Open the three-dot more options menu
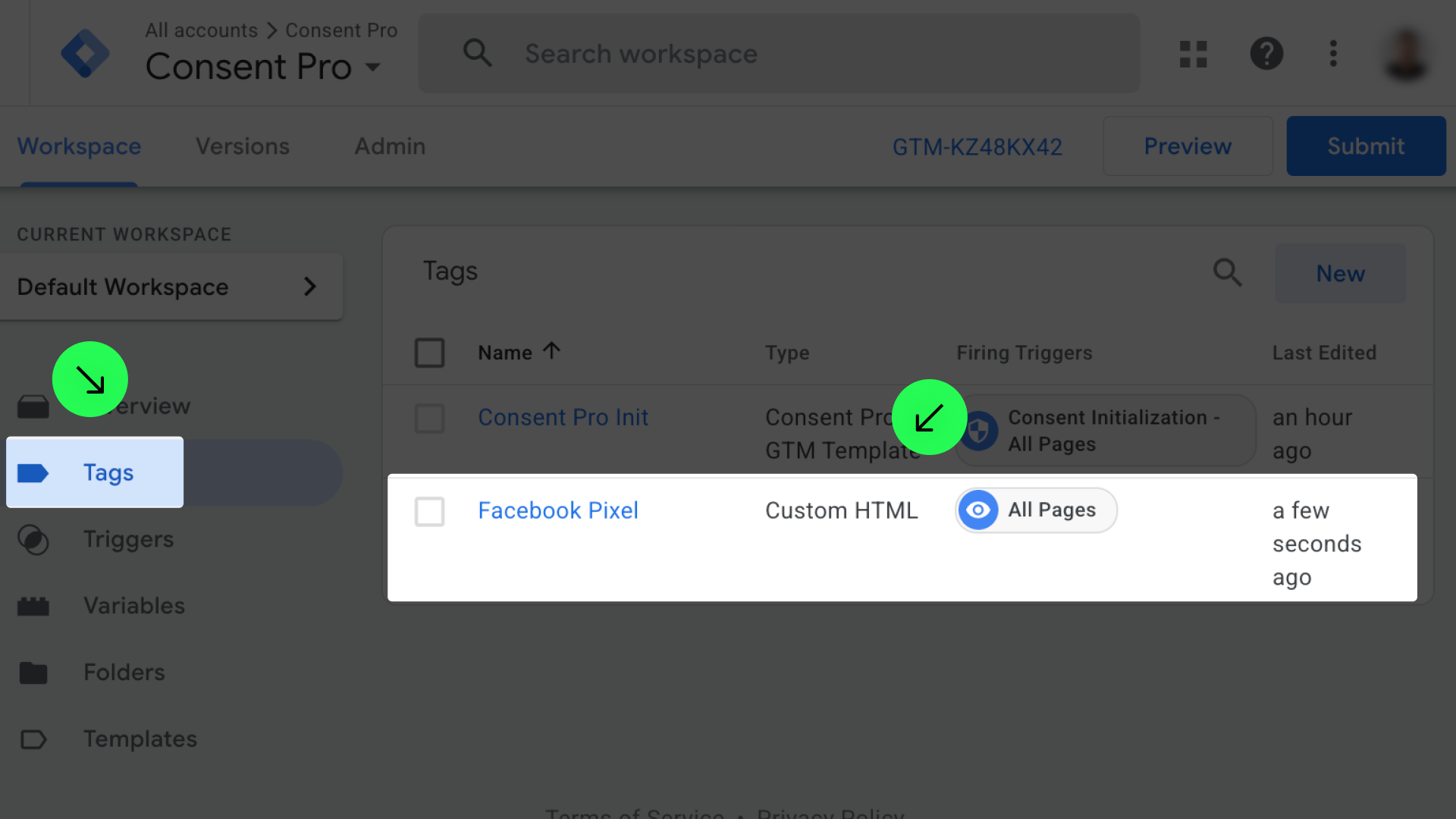The height and width of the screenshot is (819, 1456). (x=1333, y=54)
